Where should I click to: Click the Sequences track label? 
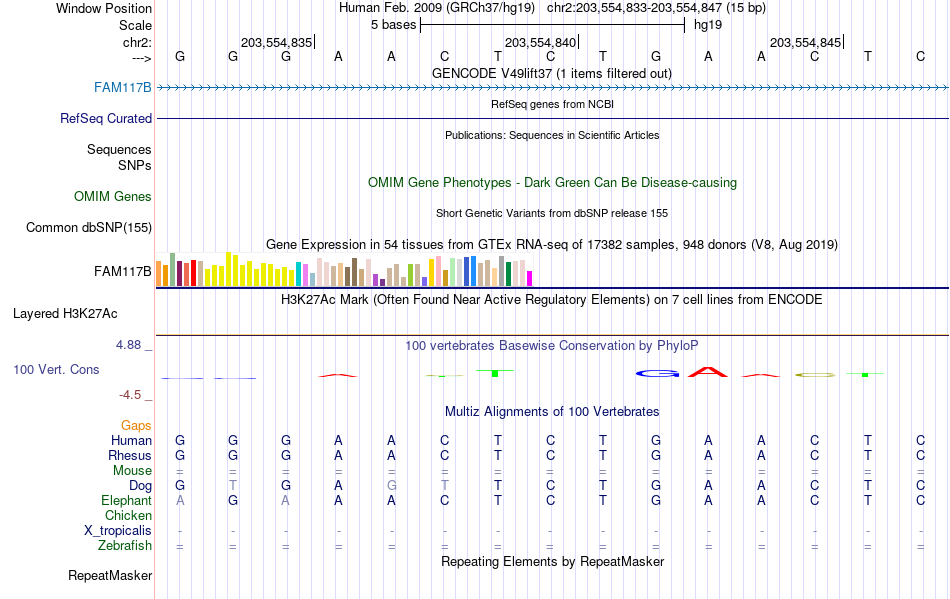pos(119,149)
